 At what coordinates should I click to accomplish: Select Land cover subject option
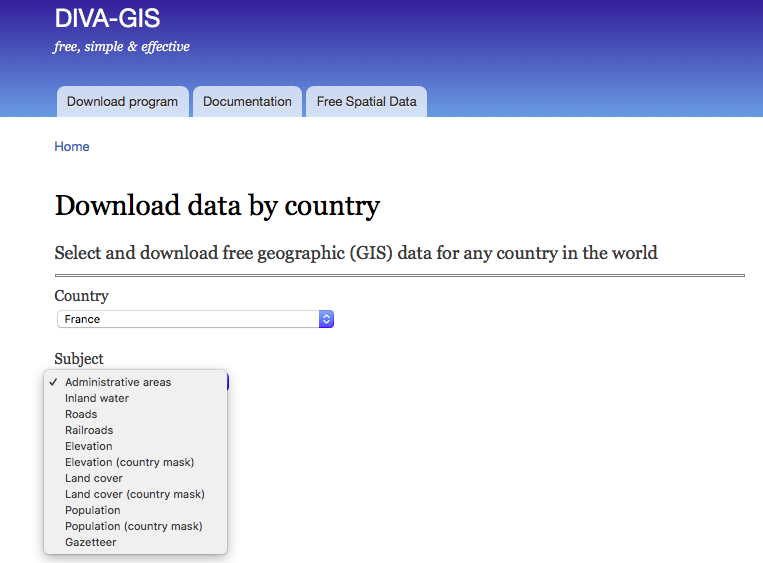(x=135, y=478)
